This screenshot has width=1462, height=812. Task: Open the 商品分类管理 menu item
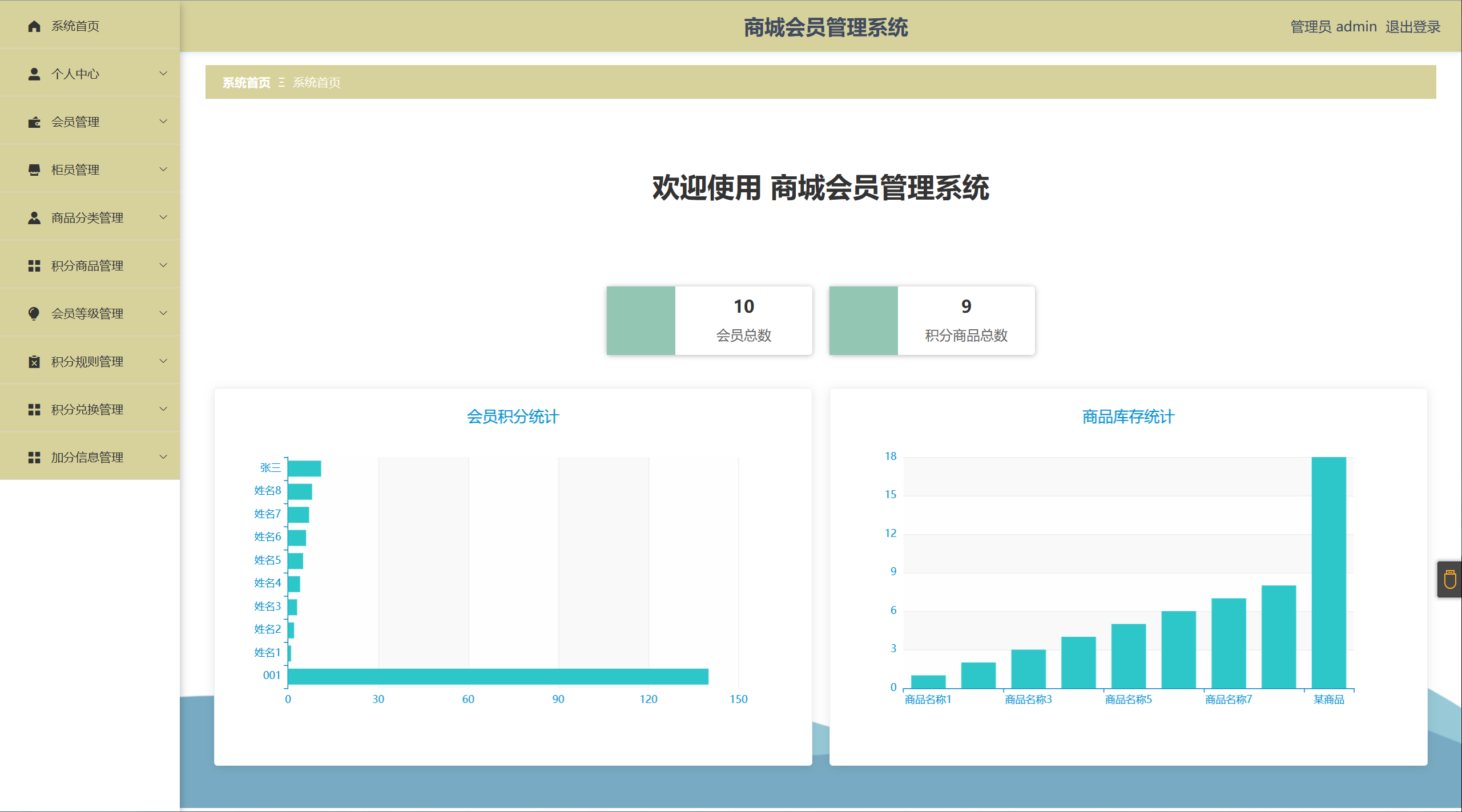tap(87, 218)
